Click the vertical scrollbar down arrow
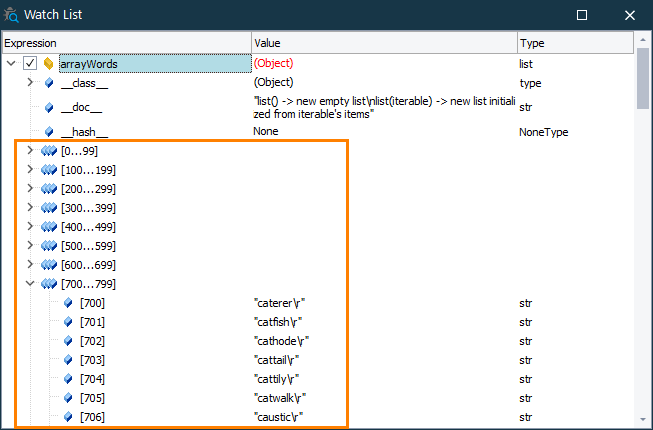 644,418
